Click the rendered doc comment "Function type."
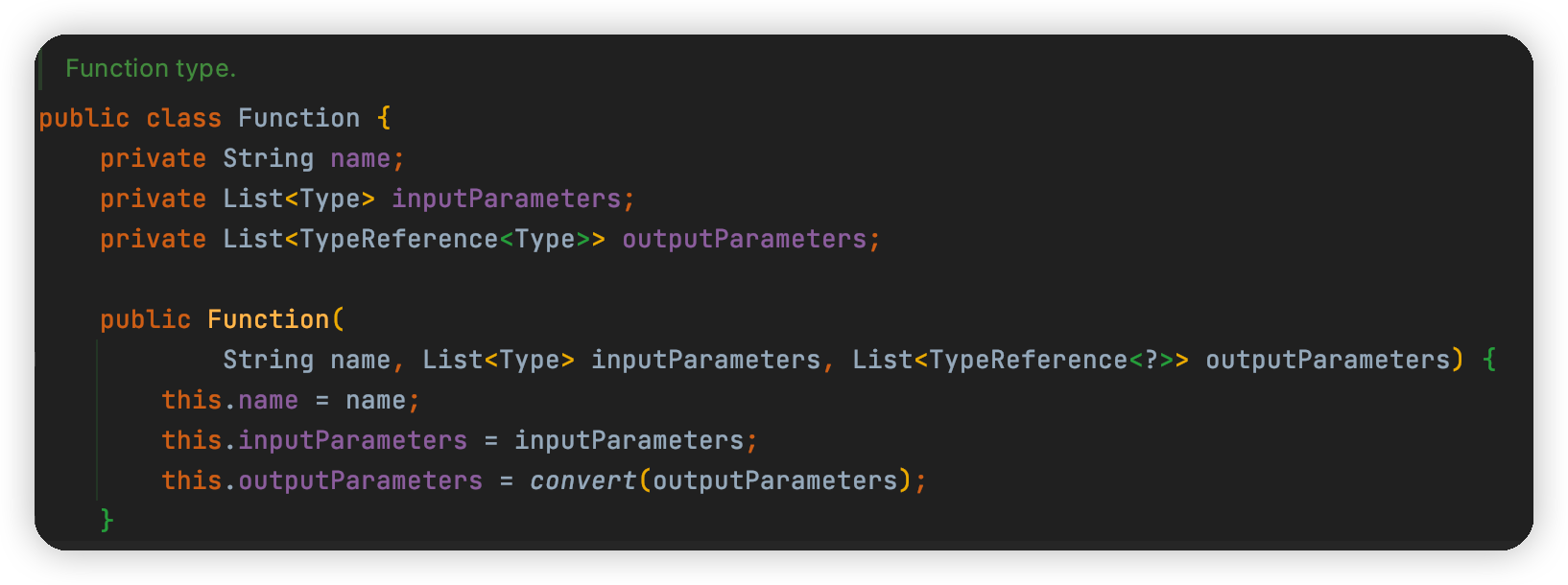This screenshot has height=585, width=1568. coord(151,69)
